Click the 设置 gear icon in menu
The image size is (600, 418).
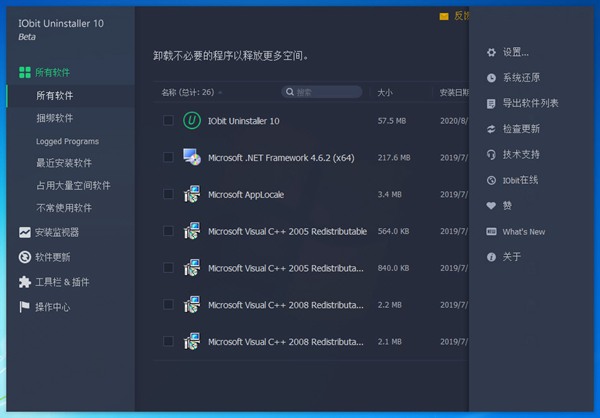coord(491,52)
